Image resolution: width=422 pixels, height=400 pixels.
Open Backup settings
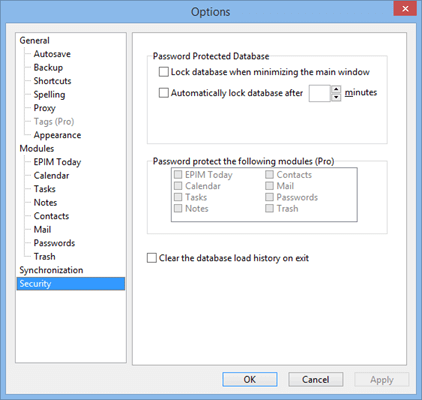tap(48, 68)
